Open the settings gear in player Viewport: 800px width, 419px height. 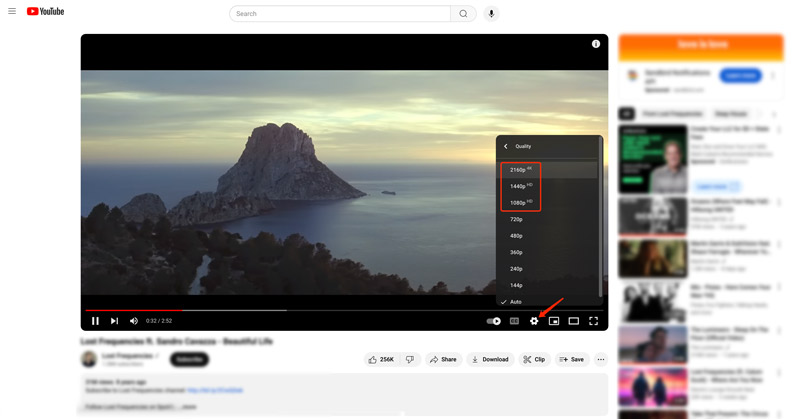tap(534, 321)
